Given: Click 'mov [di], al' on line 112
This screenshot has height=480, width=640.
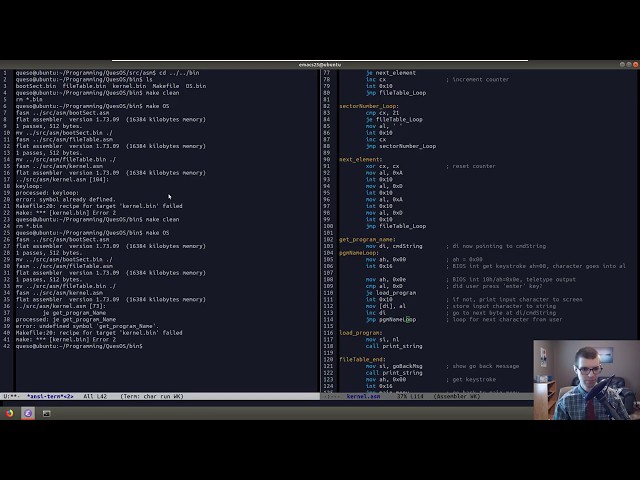Looking at the screenshot, I should (x=386, y=306).
